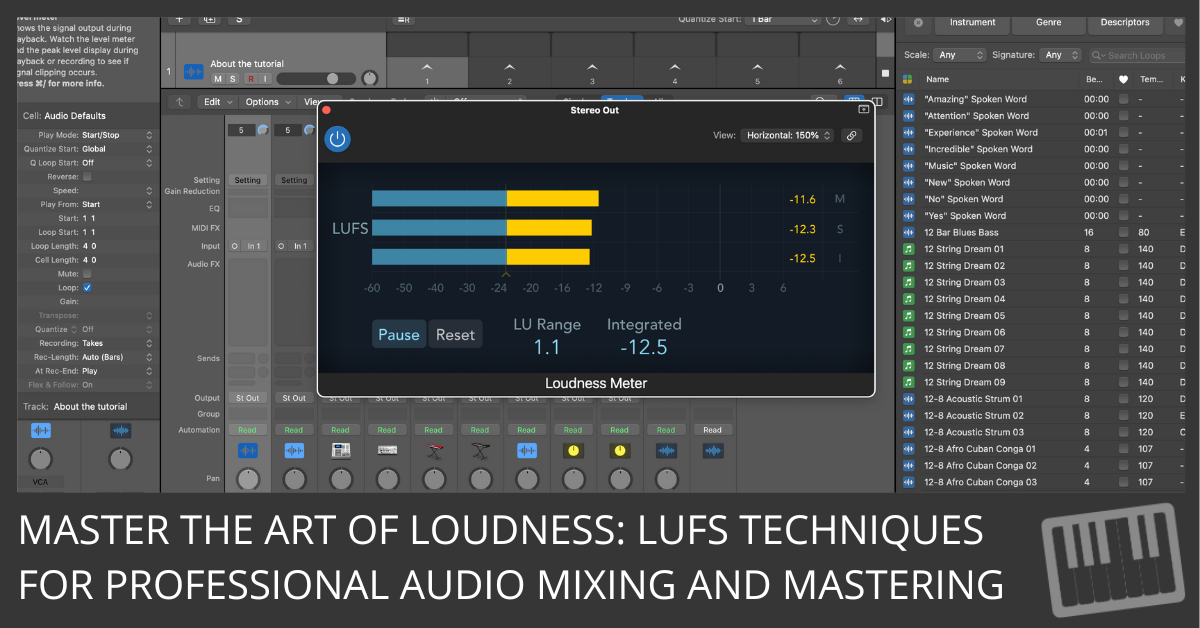Viewport: 1200px width, 628px height.
Task: Enable the Reverse checkbox
Action: [x=87, y=176]
